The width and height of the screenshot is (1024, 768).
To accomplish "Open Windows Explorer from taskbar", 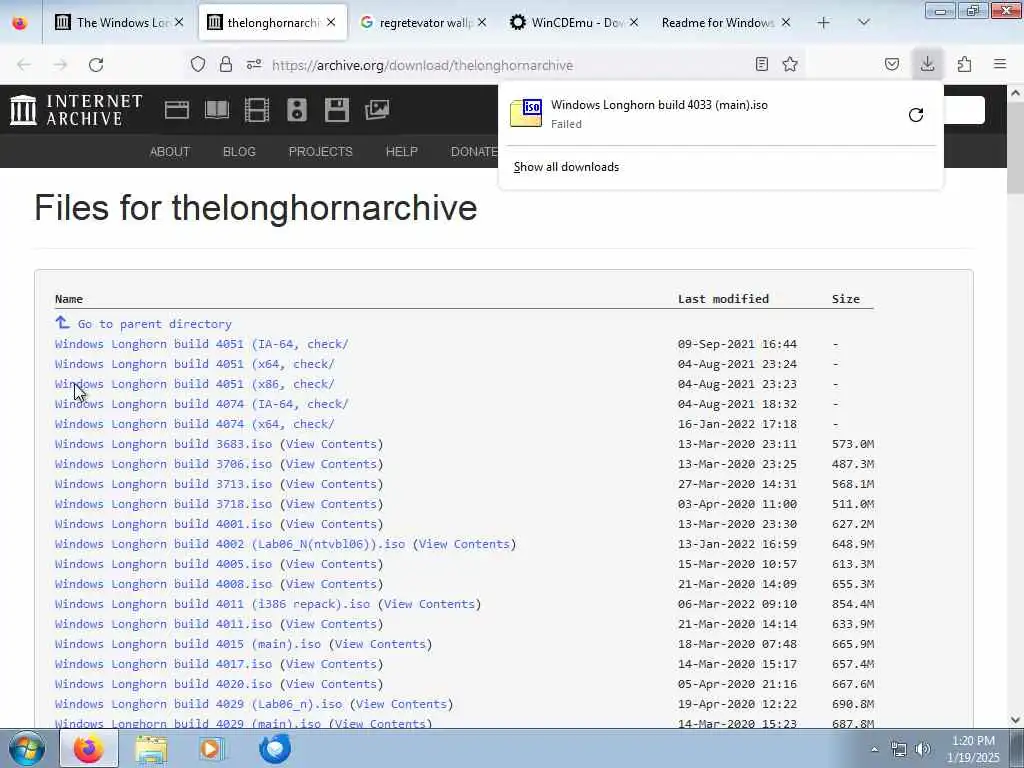I will click(151, 749).
